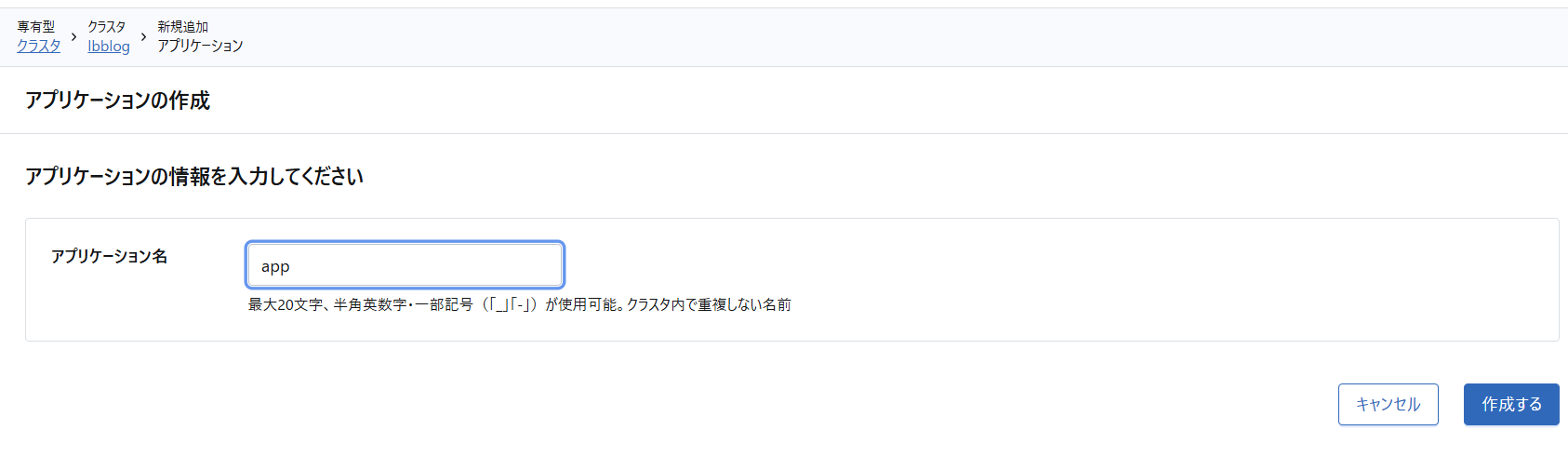The width and height of the screenshot is (1568, 457).
Task: Click the アプリケーションの作成 page heading
Action: 117,101
